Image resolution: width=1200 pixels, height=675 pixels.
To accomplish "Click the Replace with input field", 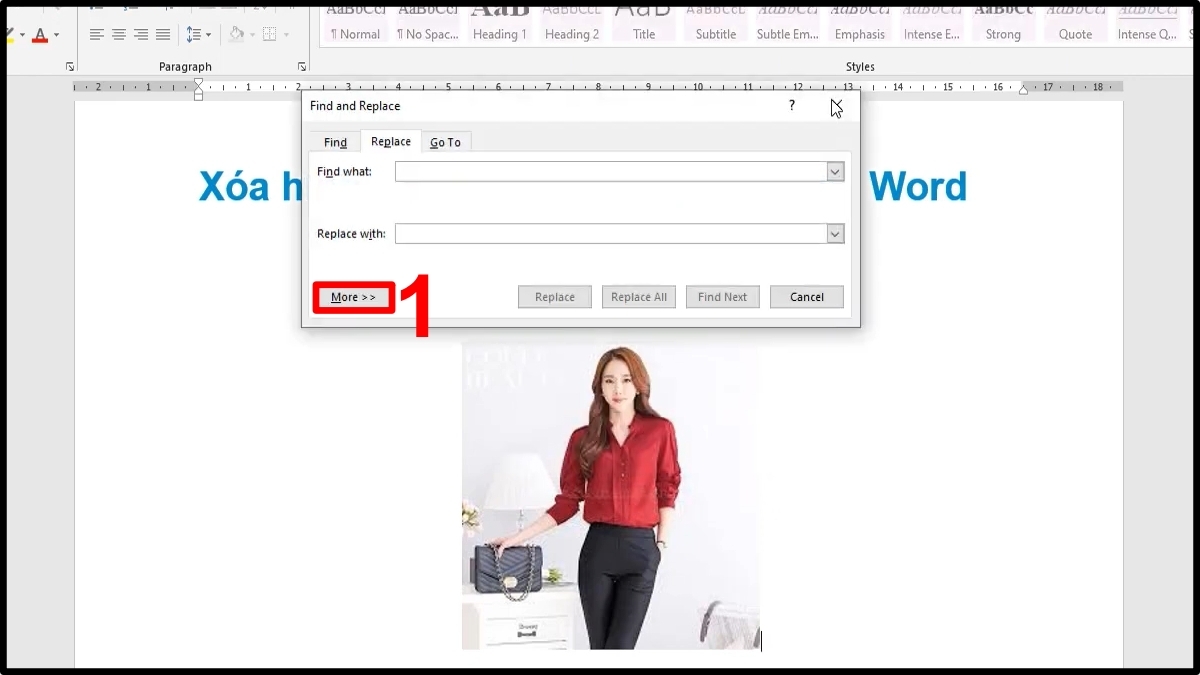I will (x=611, y=234).
